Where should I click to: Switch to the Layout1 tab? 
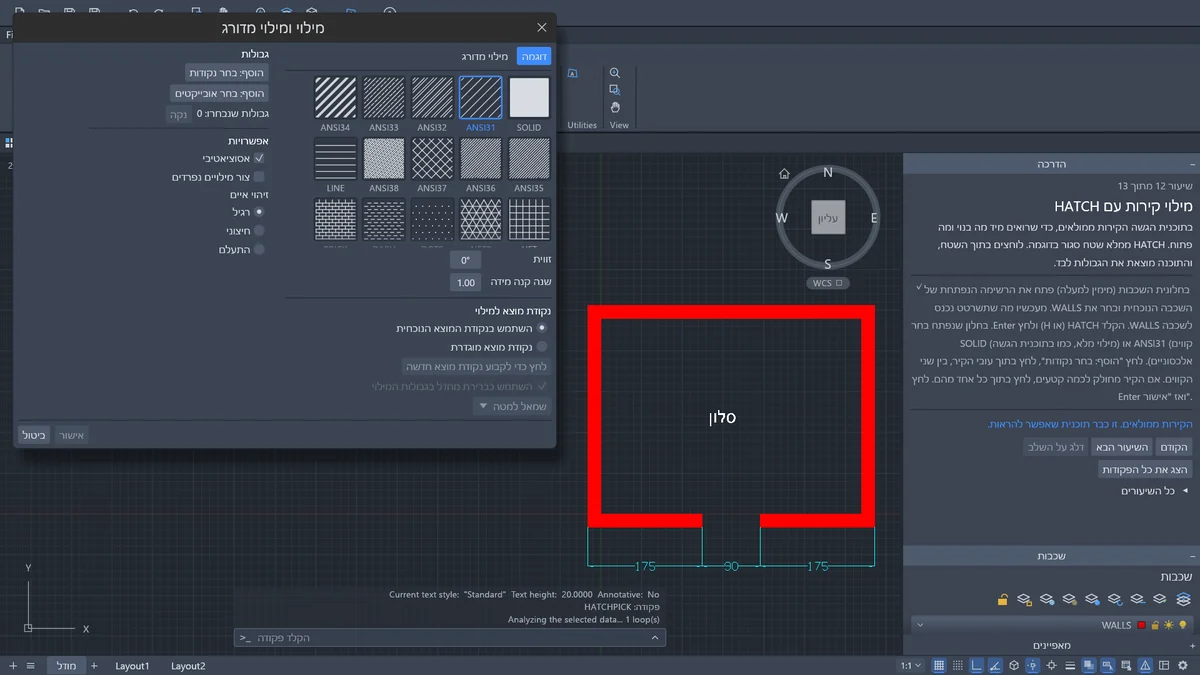pos(132,666)
